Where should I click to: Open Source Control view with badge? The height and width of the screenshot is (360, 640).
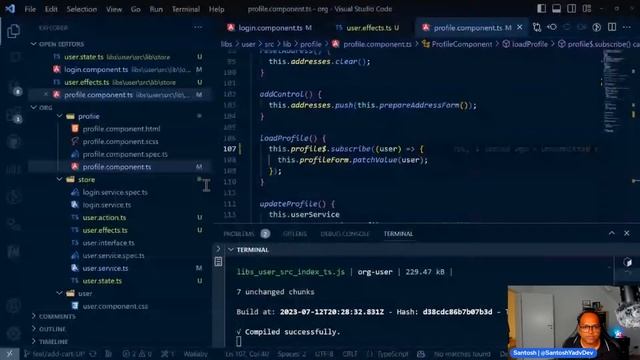click(x=14, y=87)
